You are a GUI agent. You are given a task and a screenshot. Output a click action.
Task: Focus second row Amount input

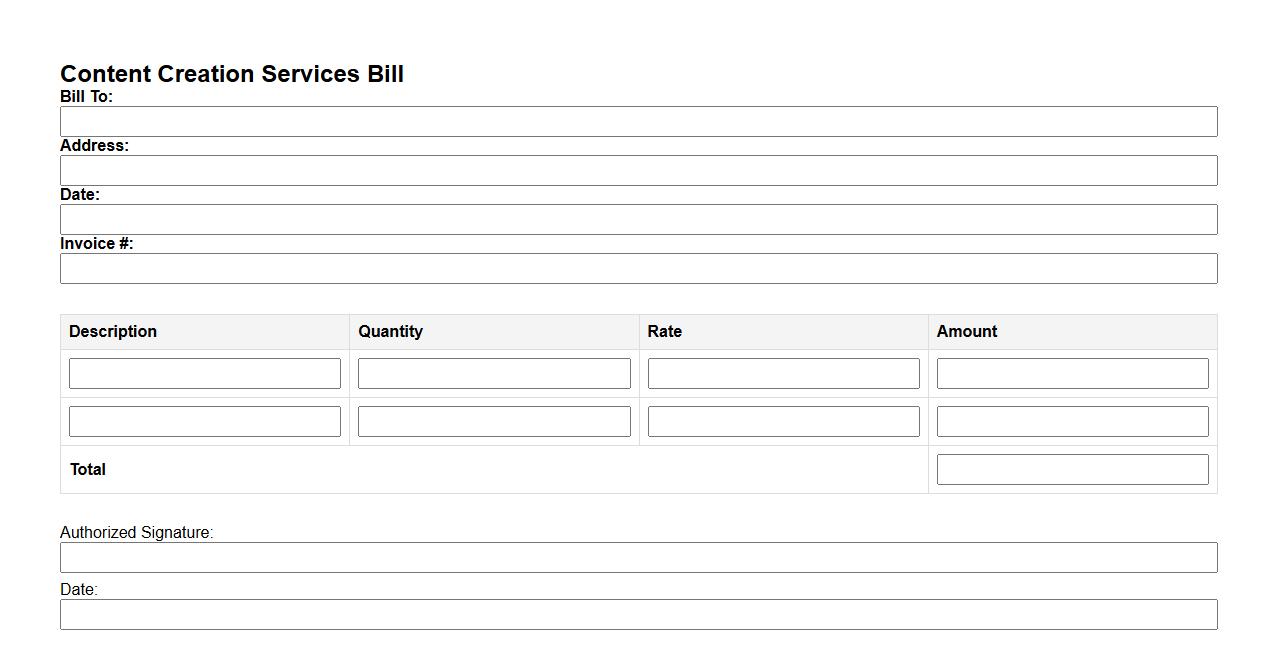1072,422
